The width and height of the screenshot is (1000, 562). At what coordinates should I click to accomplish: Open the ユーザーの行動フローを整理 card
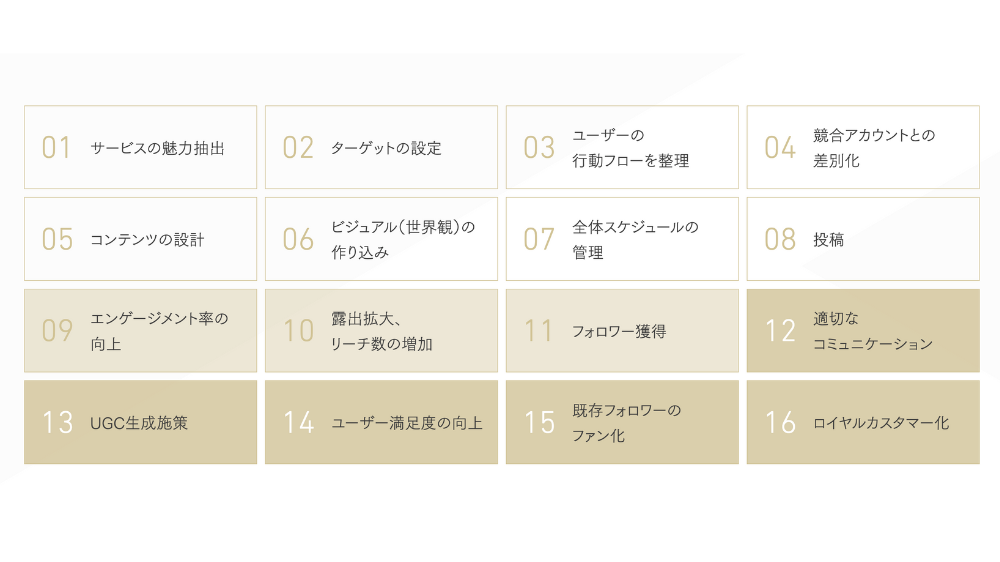click(x=622, y=148)
